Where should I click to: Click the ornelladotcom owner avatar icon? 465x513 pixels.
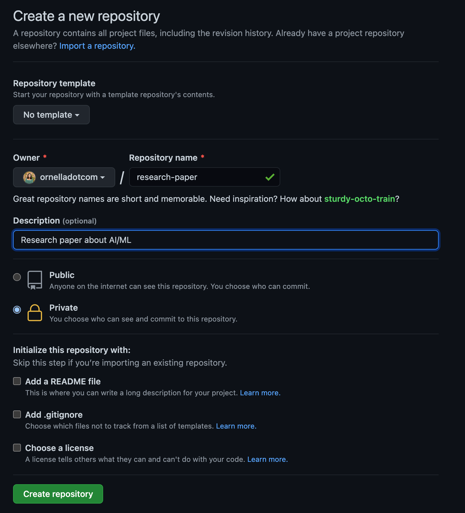tap(29, 177)
